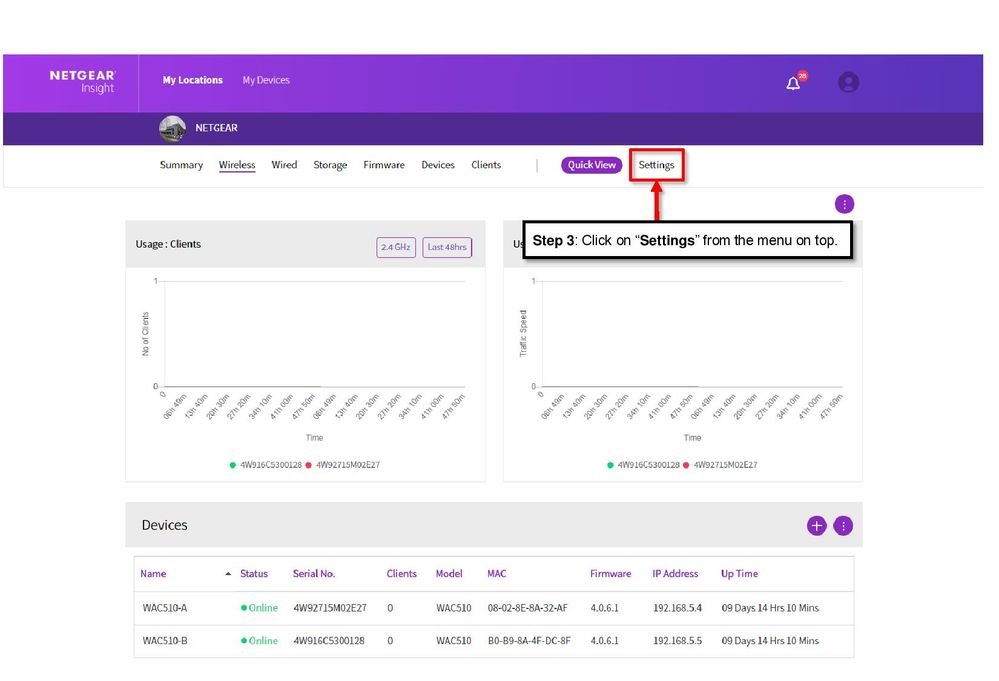Click the NETGEAR location thumbnail picture
Image resolution: width=999 pixels, height=681 pixels.
[172, 128]
